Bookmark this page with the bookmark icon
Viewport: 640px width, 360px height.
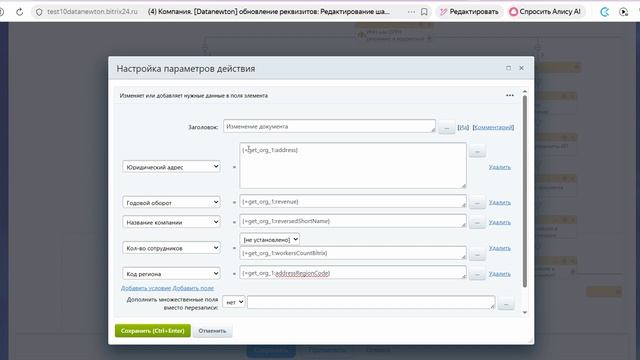(x=424, y=12)
